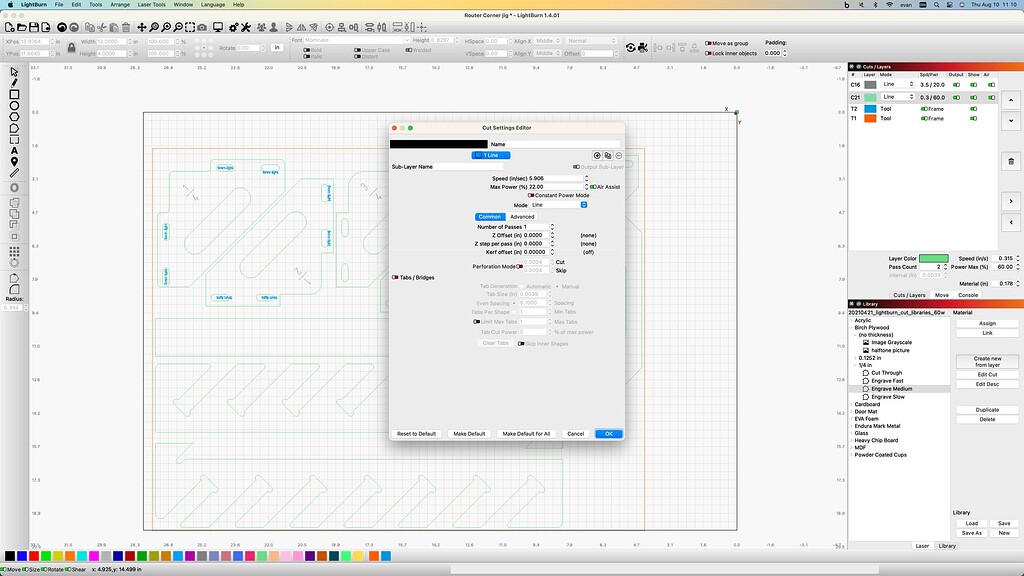Image resolution: width=1024 pixels, height=576 pixels.
Task: Toggle Air for layer C16
Action: click(x=991, y=85)
